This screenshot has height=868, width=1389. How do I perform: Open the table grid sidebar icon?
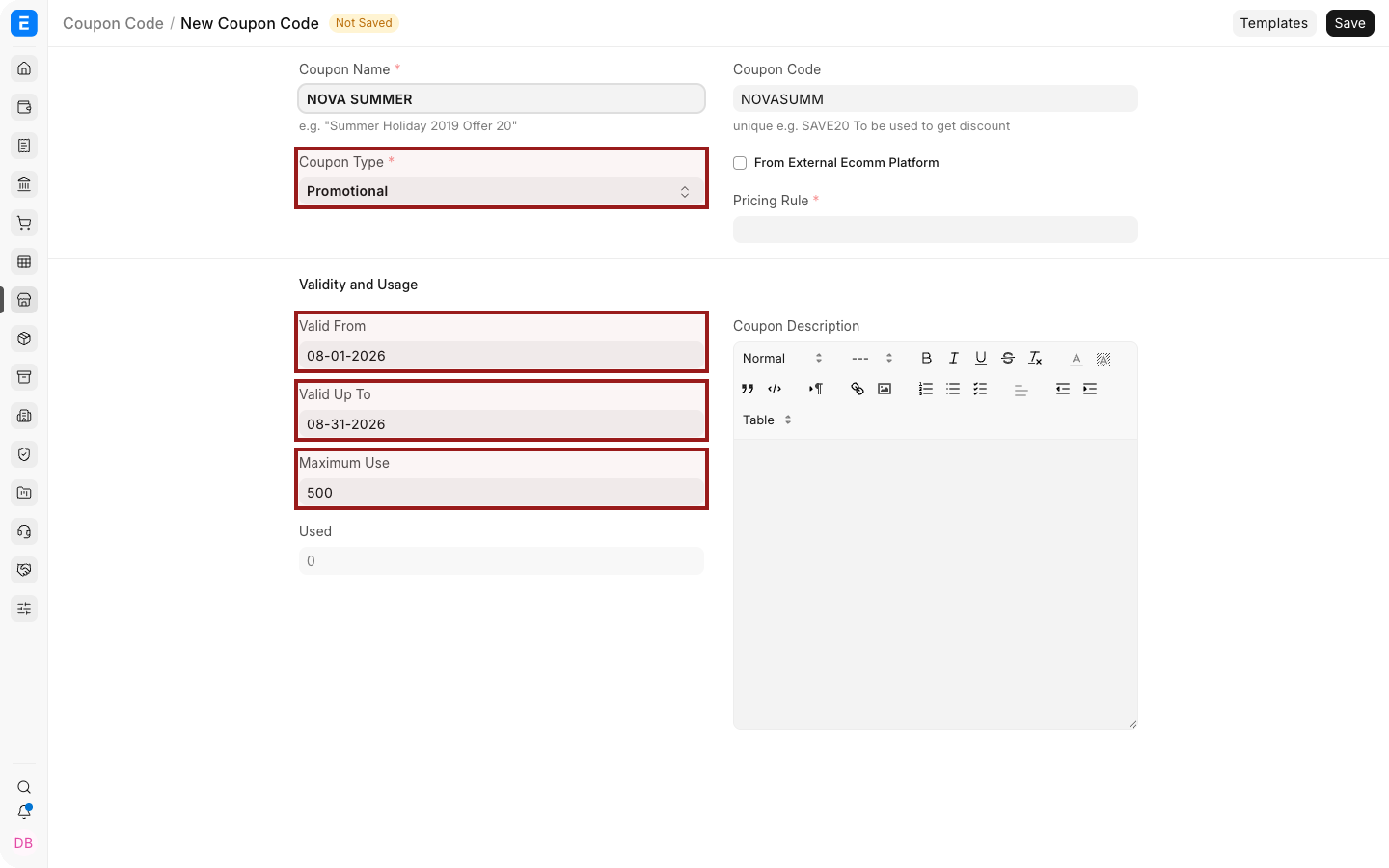(x=24, y=261)
